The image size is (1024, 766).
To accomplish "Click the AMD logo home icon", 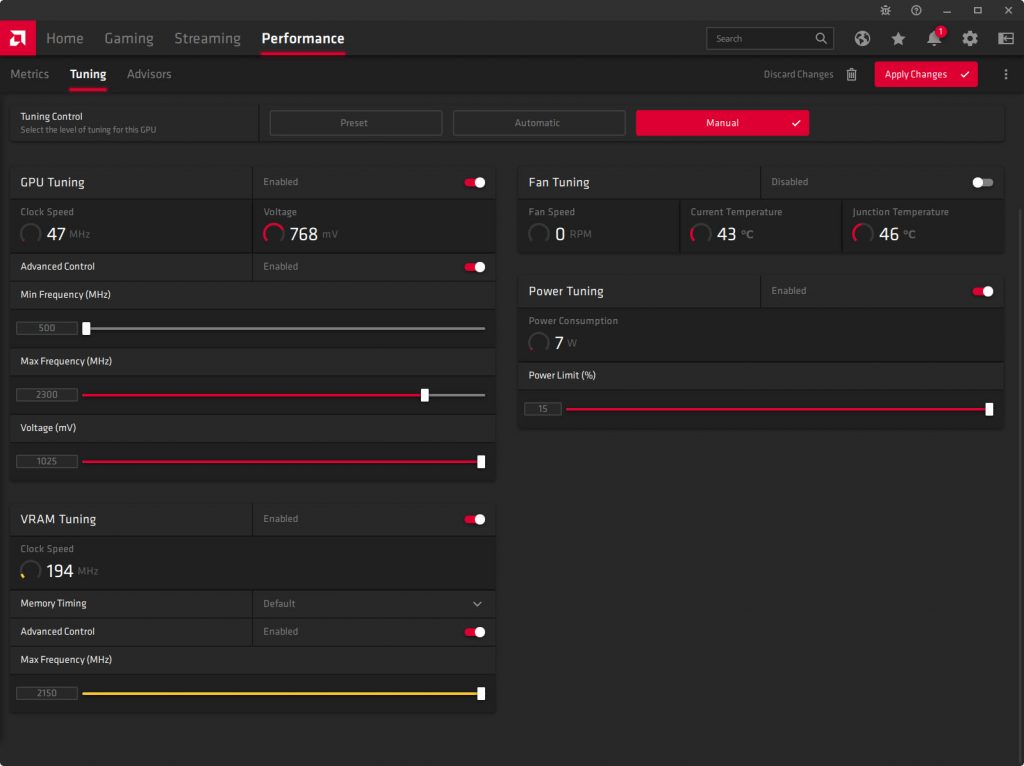I will (x=18, y=38).
